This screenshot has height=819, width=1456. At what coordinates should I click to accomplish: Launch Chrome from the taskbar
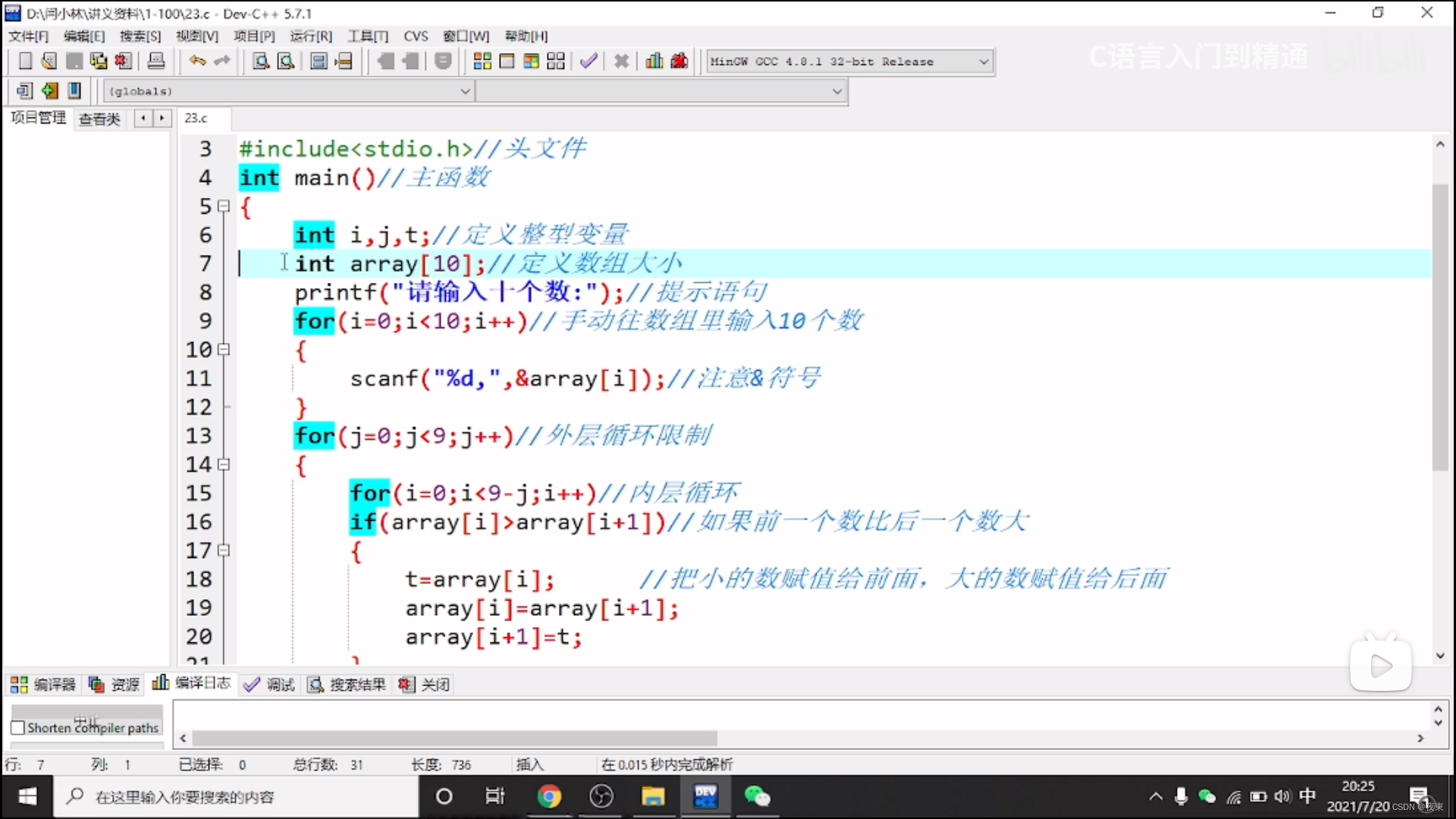point(550,796)
